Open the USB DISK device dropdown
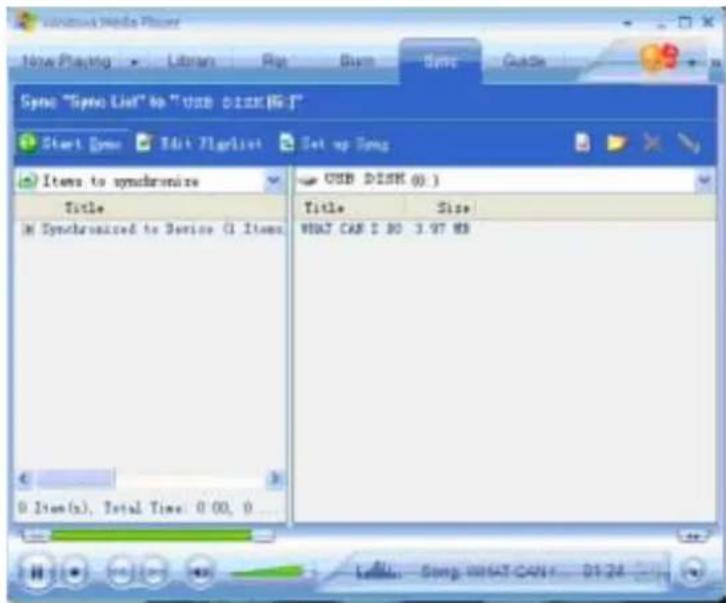726x603 pixels. [x=704, y=180]
